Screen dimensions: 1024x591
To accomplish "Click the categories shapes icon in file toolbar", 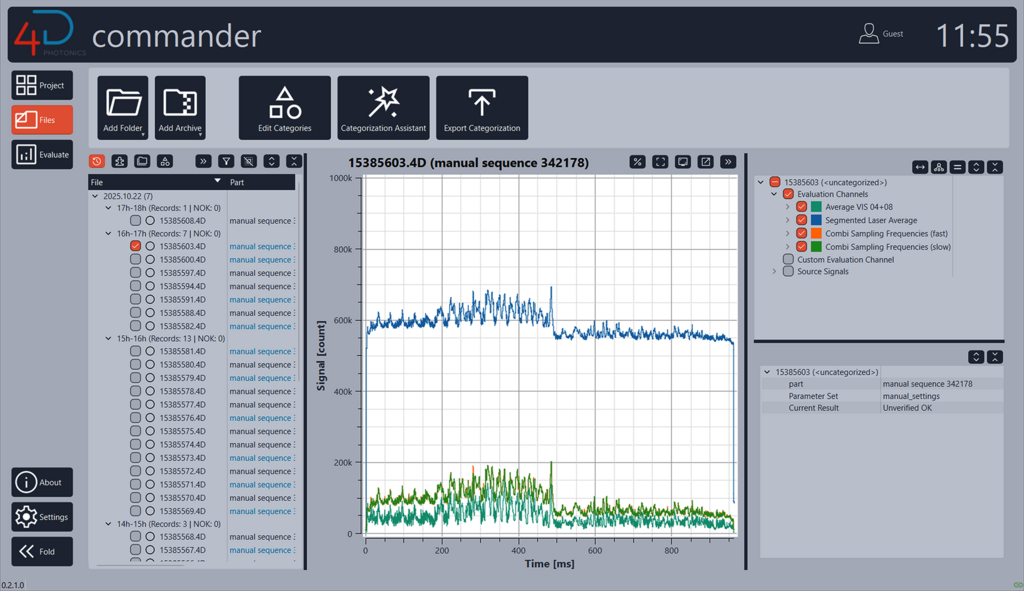I will [165, 161].
